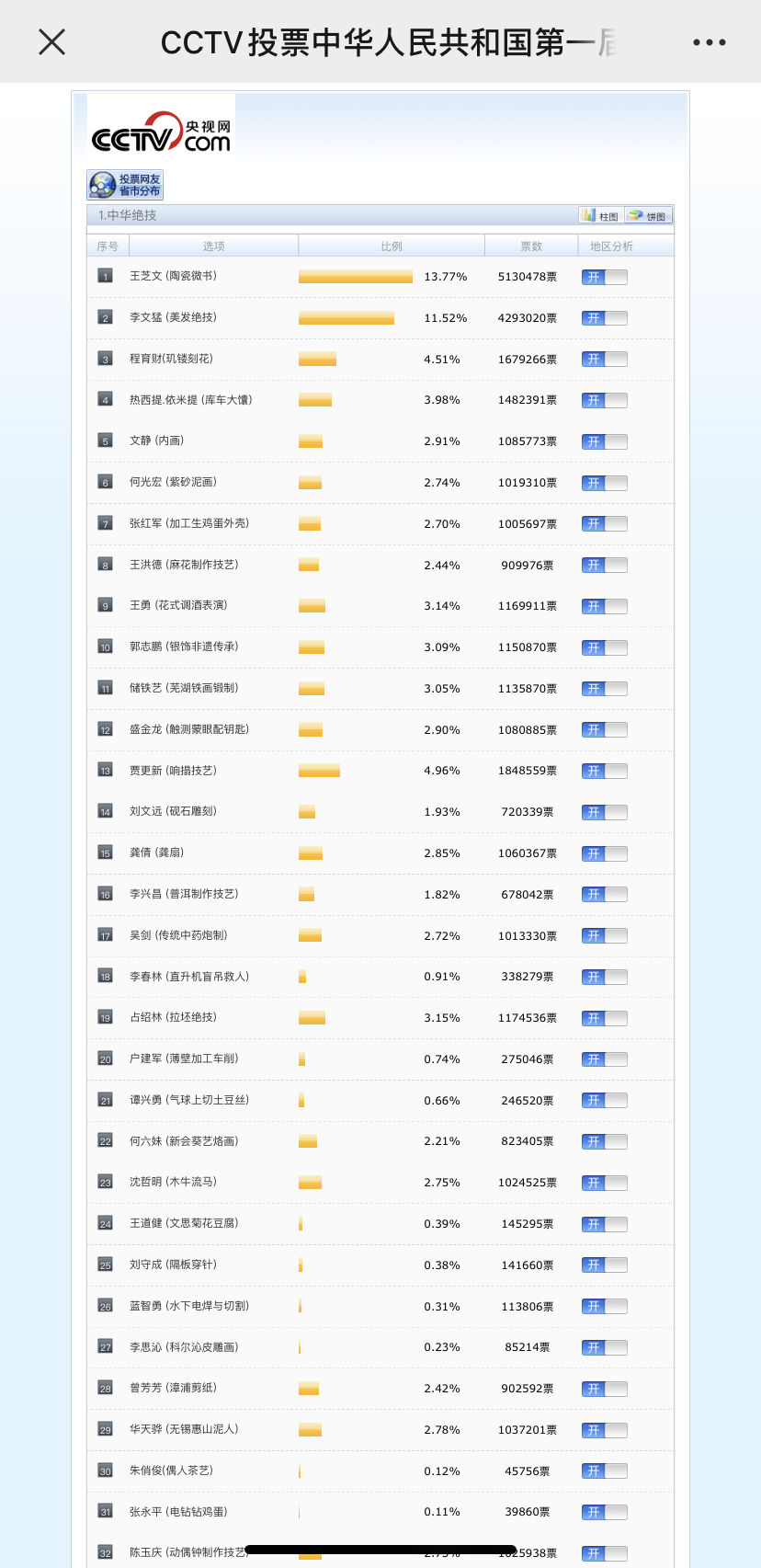Select option 华天骅 (无锡惠山泥人)
Screen dimensions: 761x1568
[184, 1429]
